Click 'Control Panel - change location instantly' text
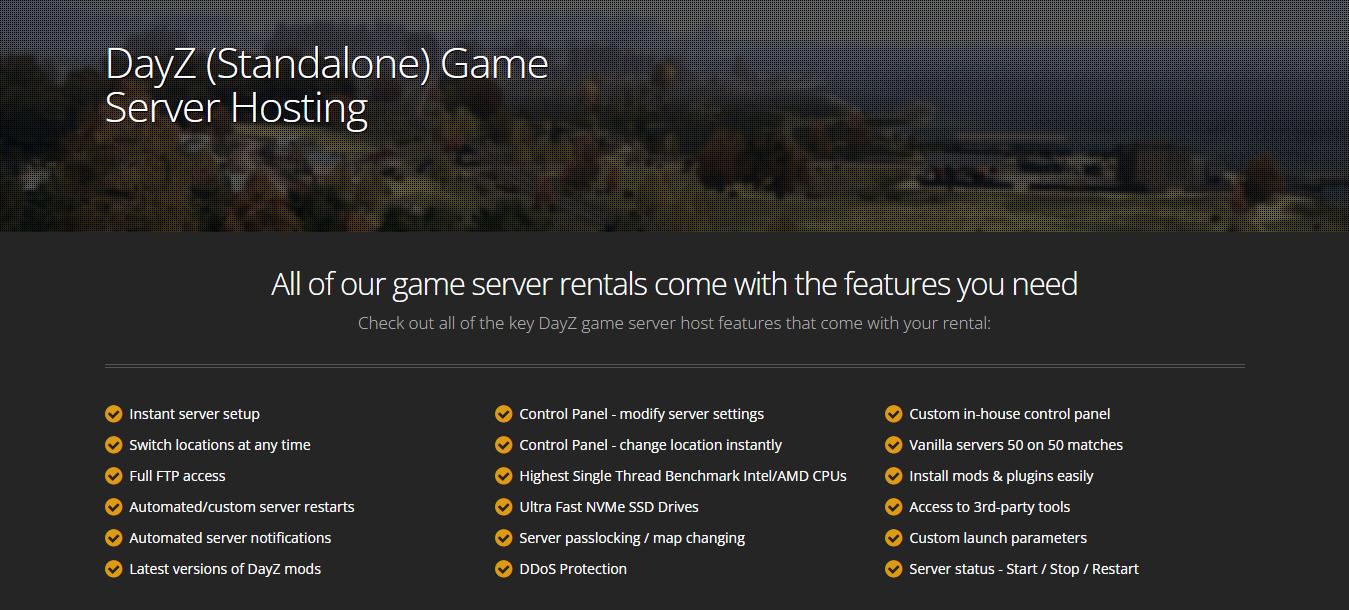The height and width of the screenshot is (610, 1349). (651, 445)
